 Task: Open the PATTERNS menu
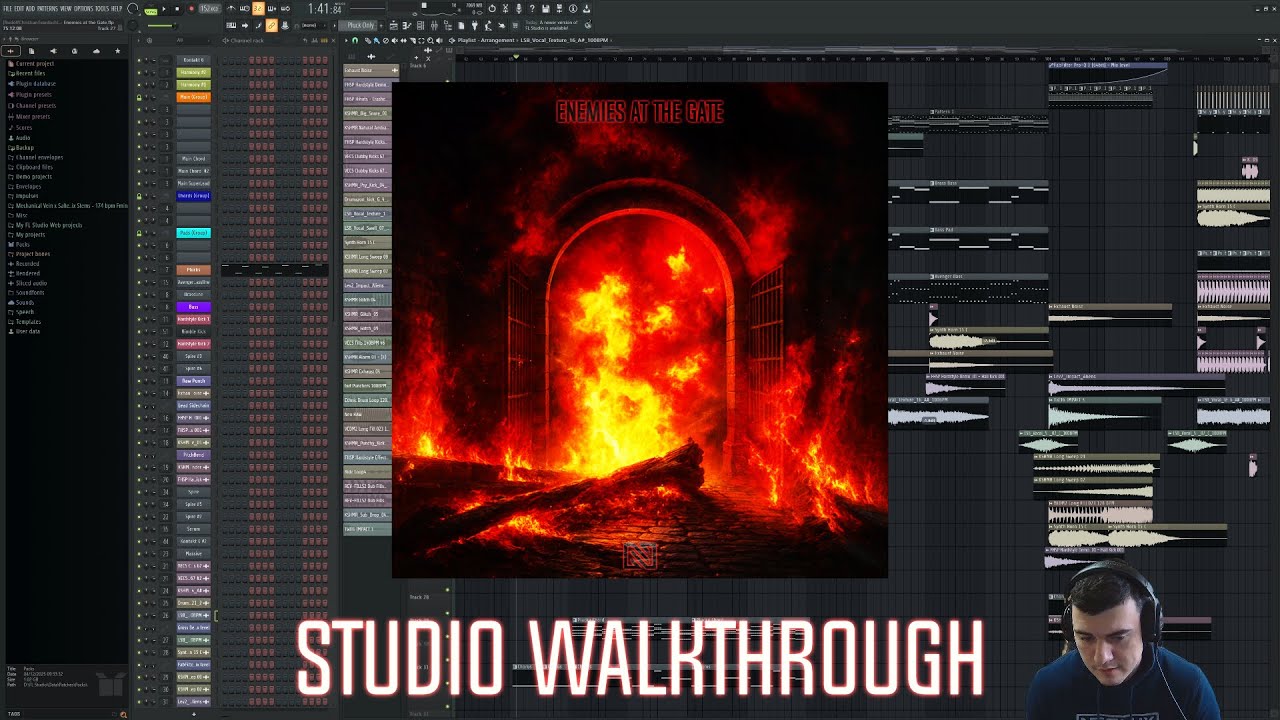coord(48,9)
